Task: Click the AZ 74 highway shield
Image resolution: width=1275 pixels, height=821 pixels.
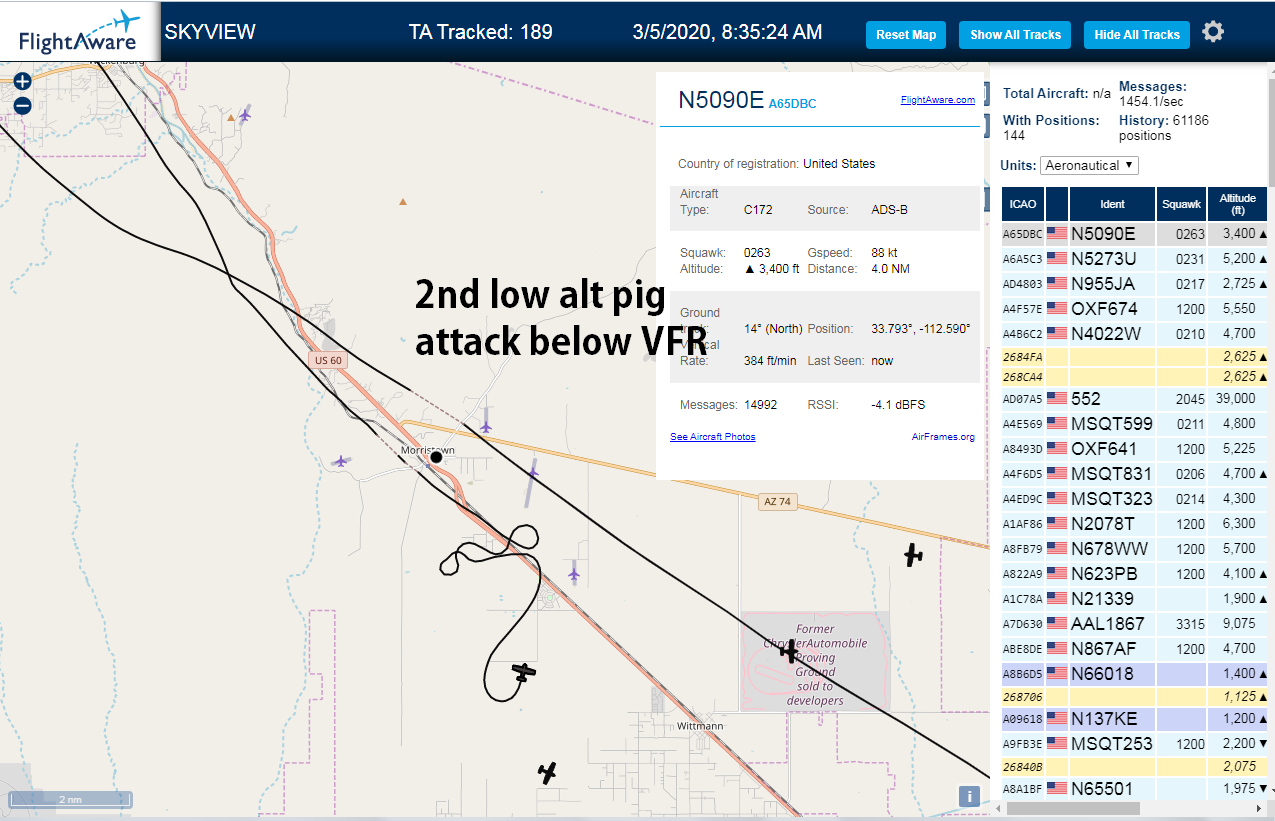Action: click(x=776, y=502)
